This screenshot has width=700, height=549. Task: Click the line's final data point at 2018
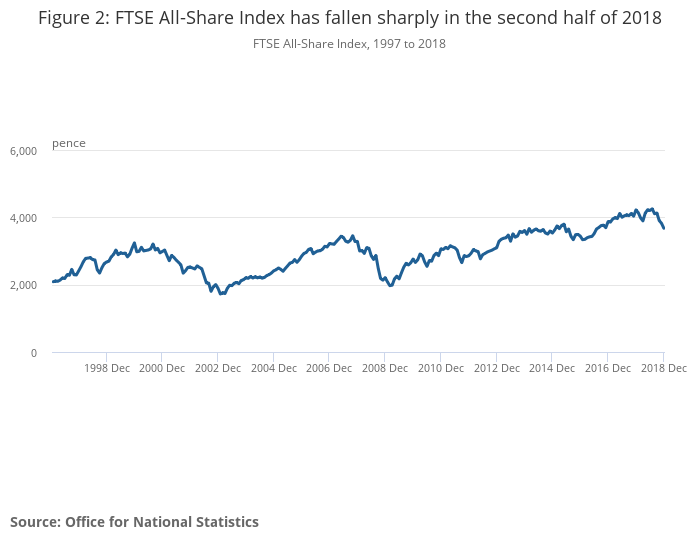664,229
